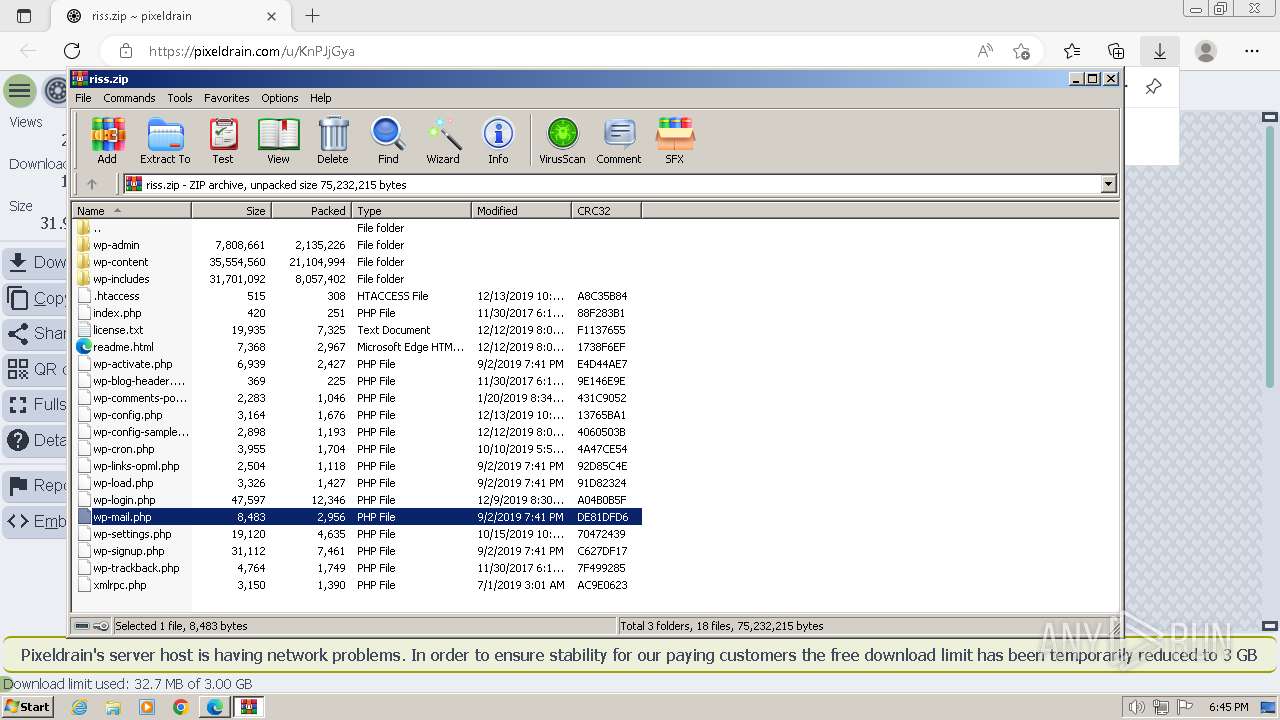Start VirusScan on the archive
Screen dimensions: 1280x720
(562, 141)
